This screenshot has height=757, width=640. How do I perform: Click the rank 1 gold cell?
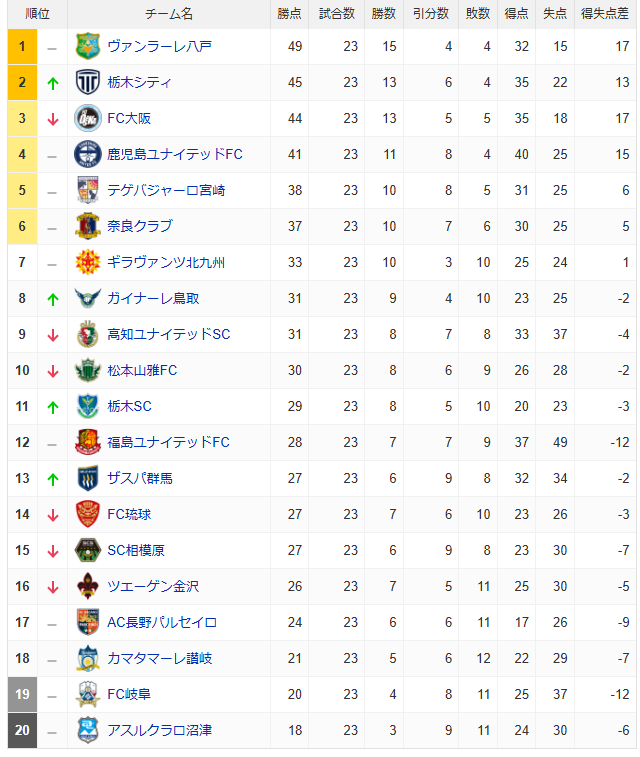point(22,46)
